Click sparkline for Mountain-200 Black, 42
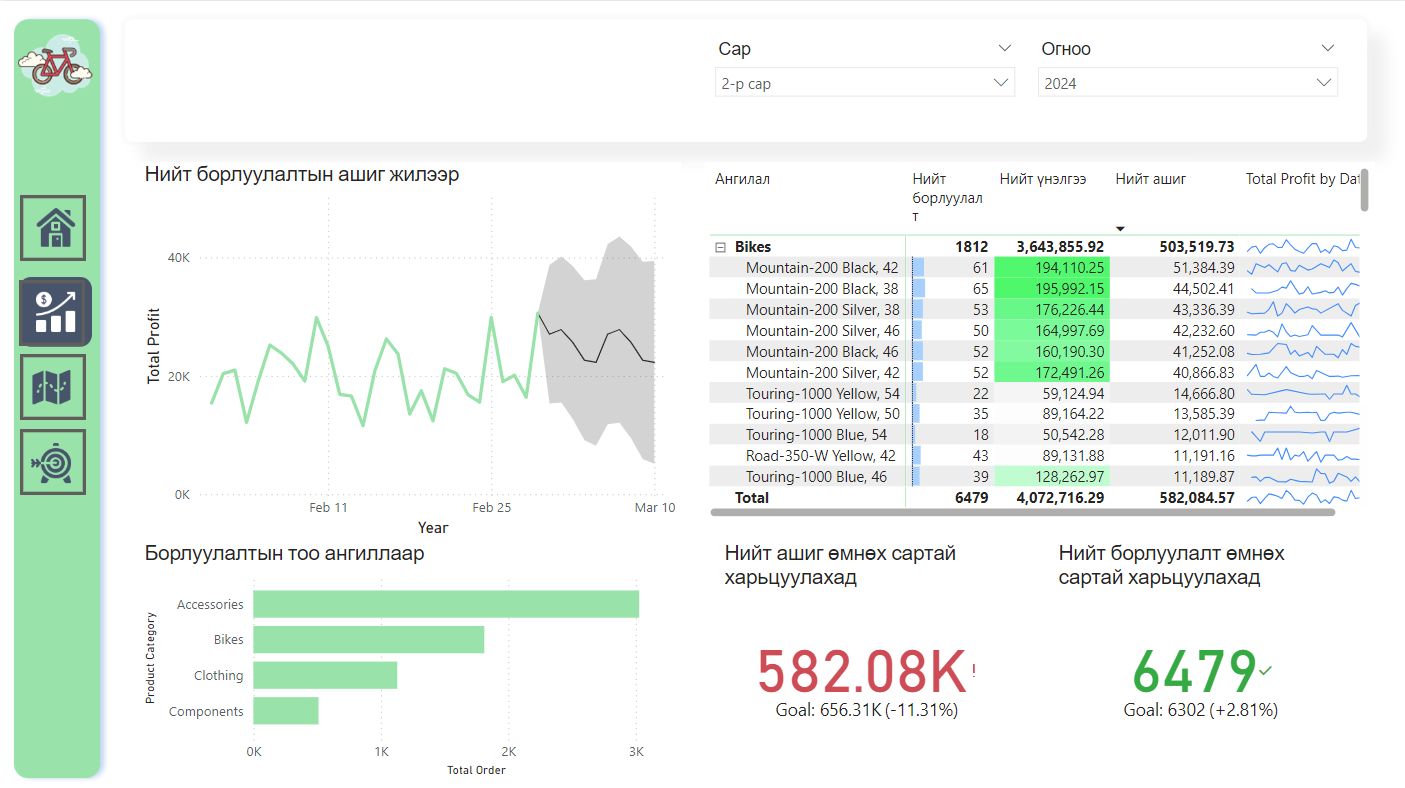1405x788 pixels. click(x=1302, y=267)
